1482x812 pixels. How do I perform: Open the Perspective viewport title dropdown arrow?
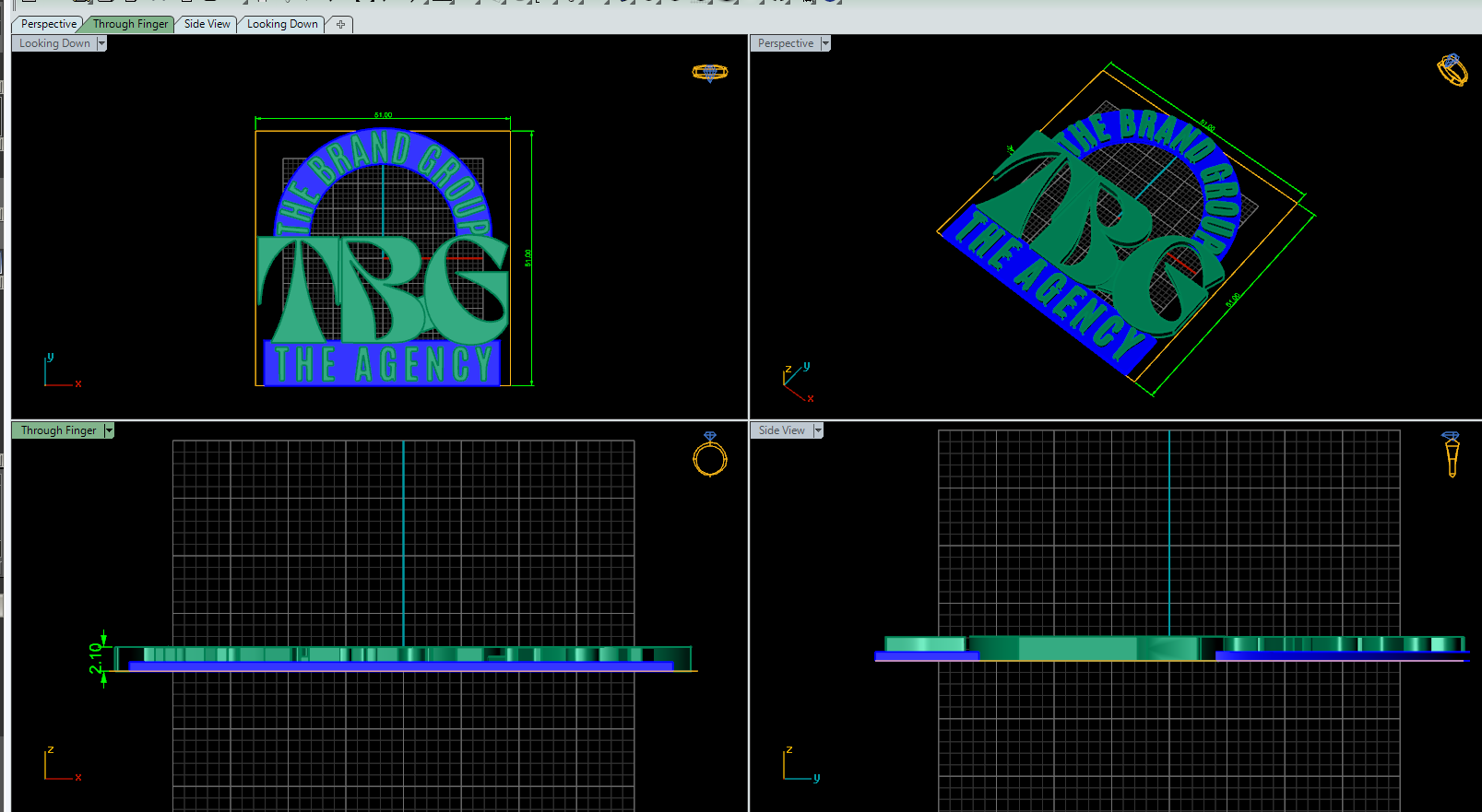pos(825,43)
